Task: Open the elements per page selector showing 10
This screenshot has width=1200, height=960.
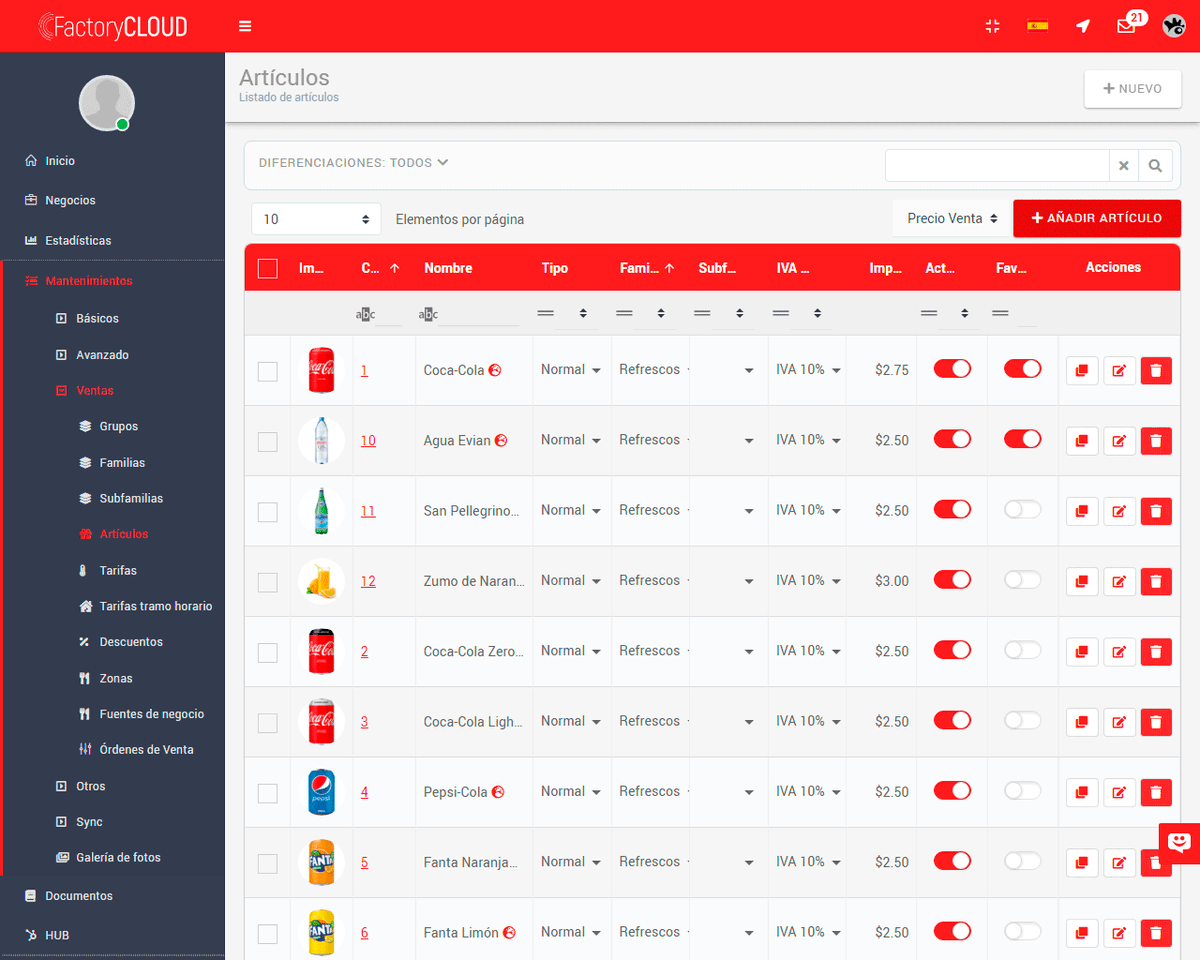Action: point(316,219)
